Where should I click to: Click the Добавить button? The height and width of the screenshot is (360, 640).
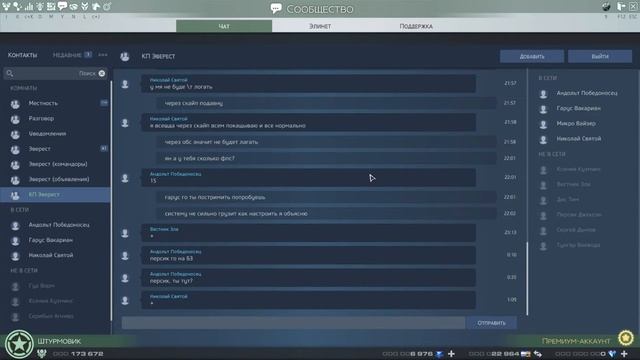coord(532,56)
